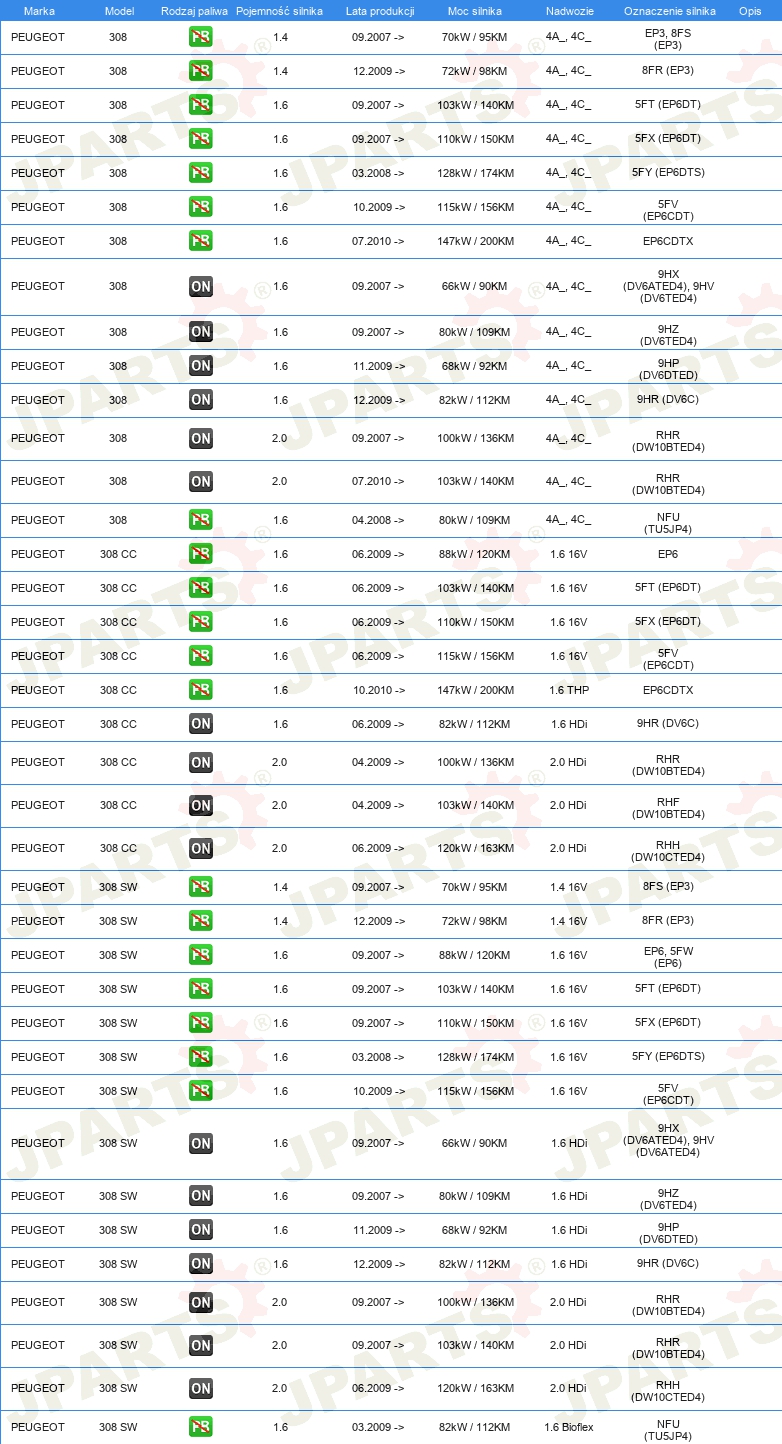
Task: Click the 10.2010 -> date in the 308 CC row
Action: point(378,690)
